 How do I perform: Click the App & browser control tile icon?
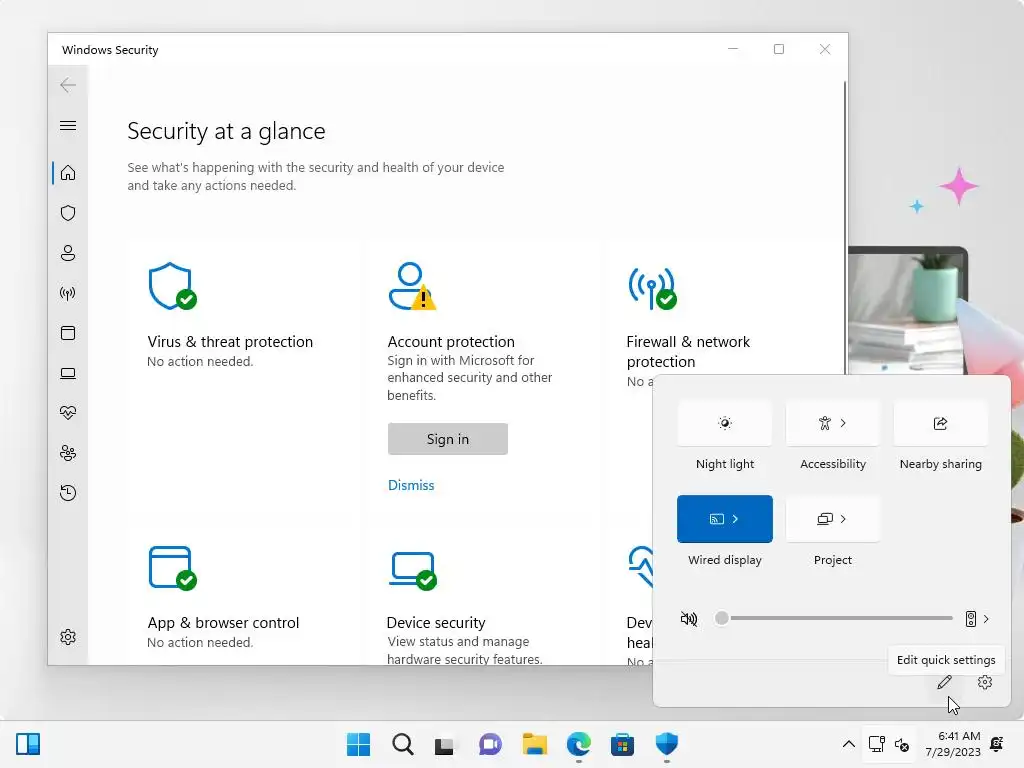coord(172,568)
